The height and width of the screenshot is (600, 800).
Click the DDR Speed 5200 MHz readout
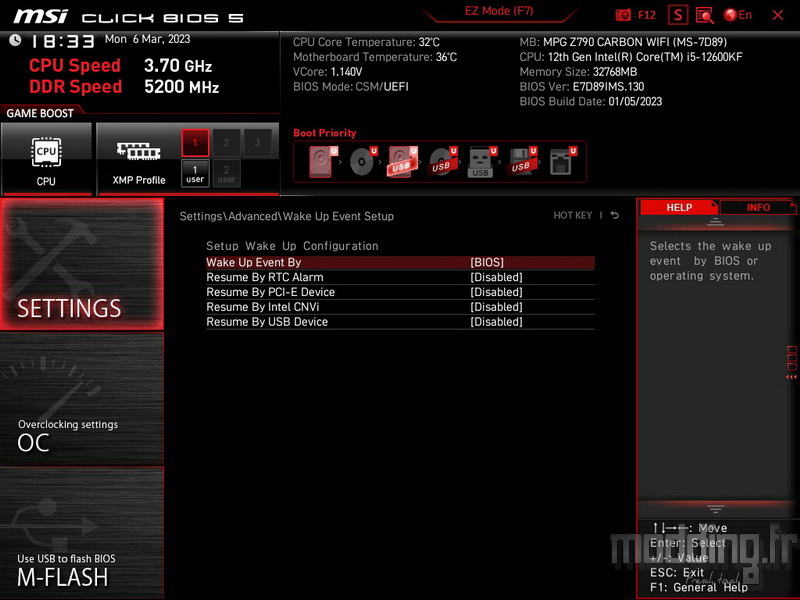(x=124, y=86)
